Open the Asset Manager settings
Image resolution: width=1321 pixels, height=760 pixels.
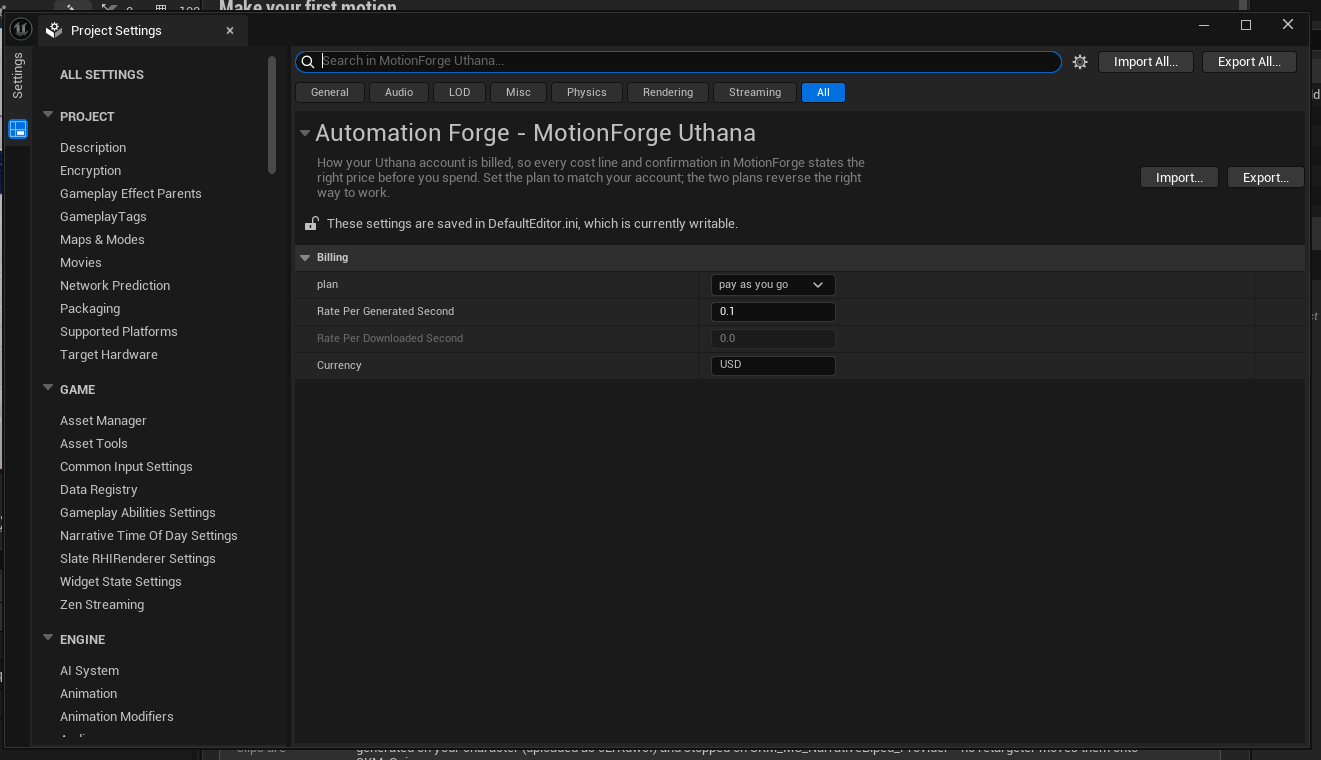click(103, 421)
